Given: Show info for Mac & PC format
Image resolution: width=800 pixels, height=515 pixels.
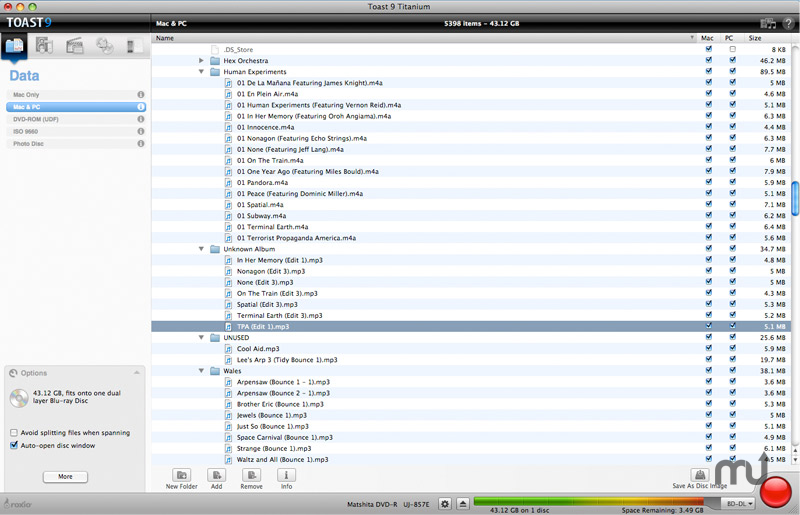Looking at the screenshot, I should [141, 107].
